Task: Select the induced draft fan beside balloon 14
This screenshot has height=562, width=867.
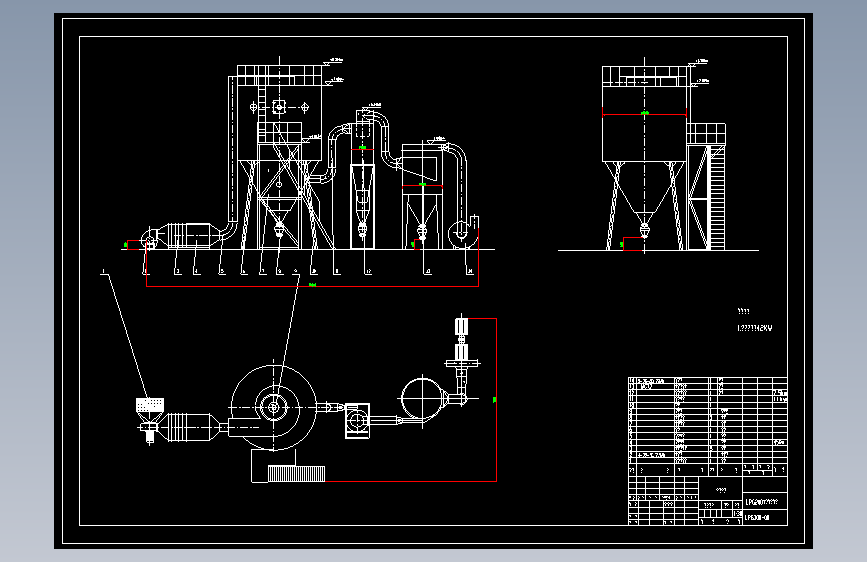Action: [x=462, y=233]
